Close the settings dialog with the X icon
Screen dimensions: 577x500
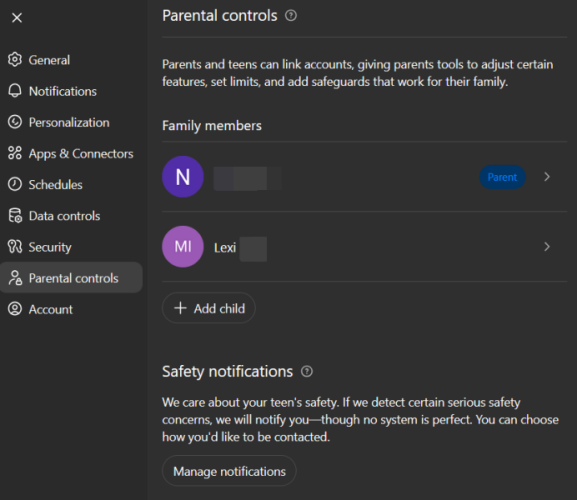coord(17,17)
